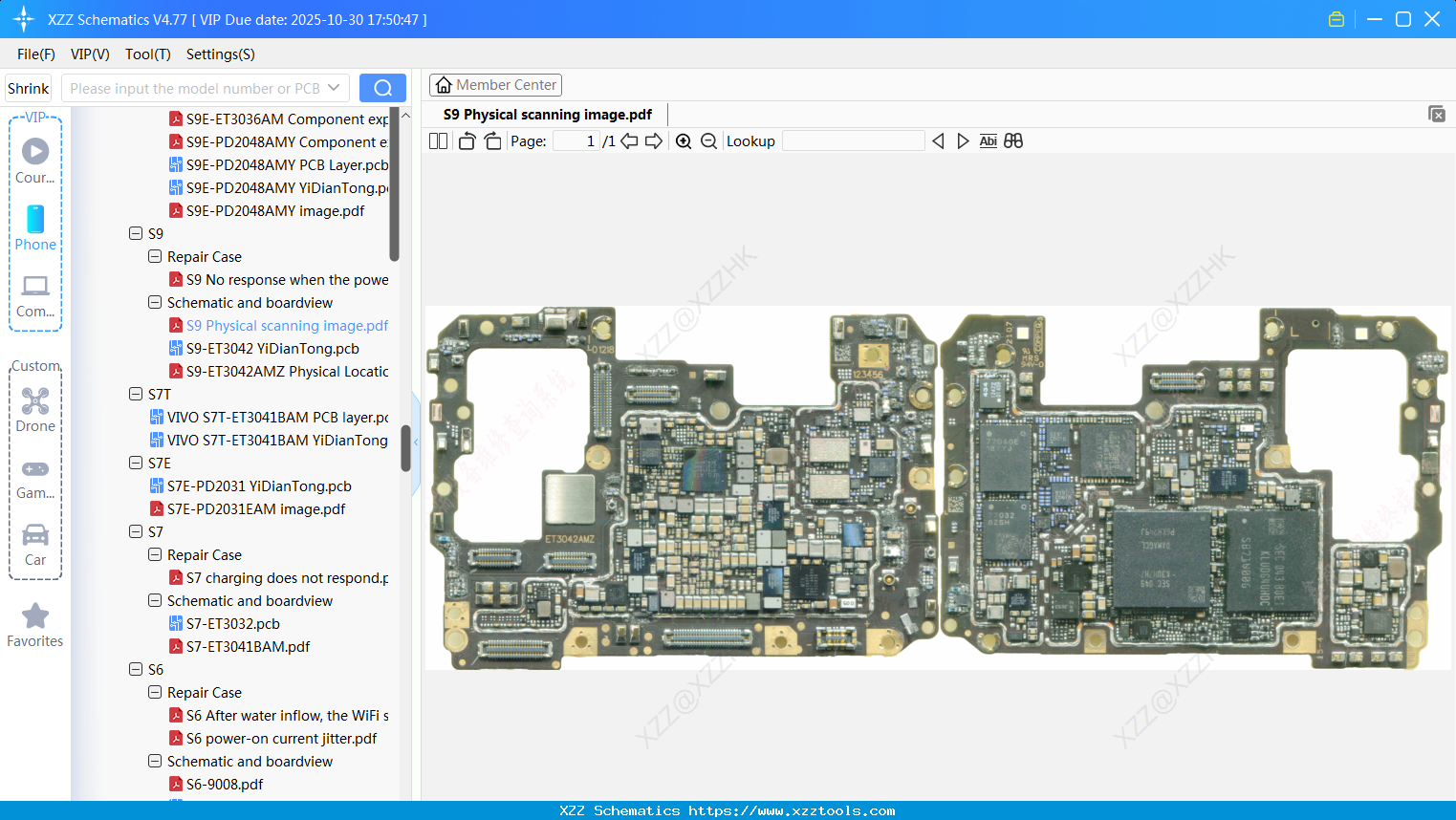
Task: Click the blue search button
Action: [x=382, y=88]
